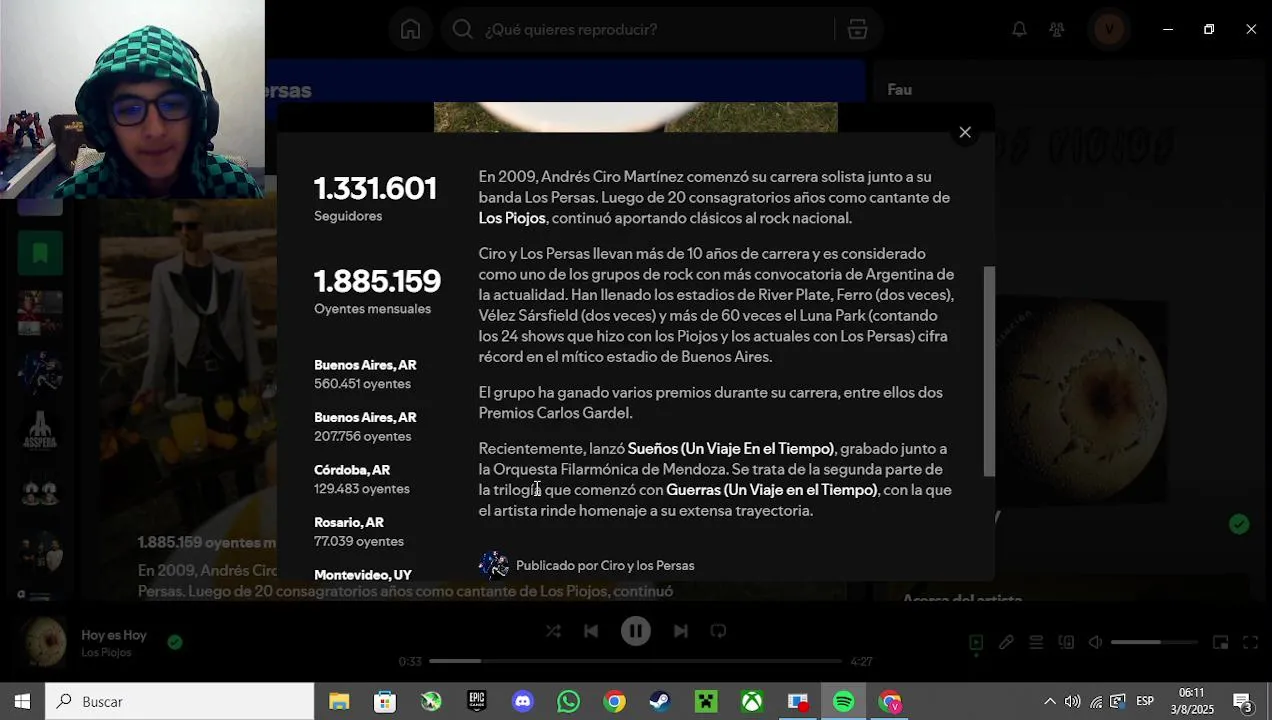Select Montevideo, UY entry
Viewport: 1272px width, 720px height.
click(363, 575)
